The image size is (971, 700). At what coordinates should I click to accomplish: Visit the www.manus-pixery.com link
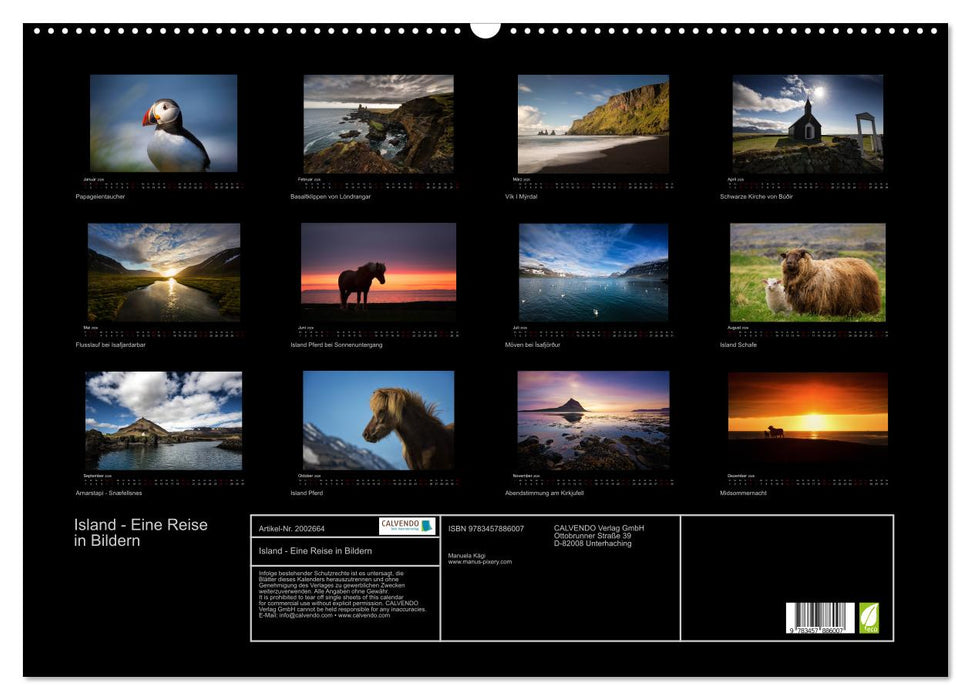[x=479, y=562]
